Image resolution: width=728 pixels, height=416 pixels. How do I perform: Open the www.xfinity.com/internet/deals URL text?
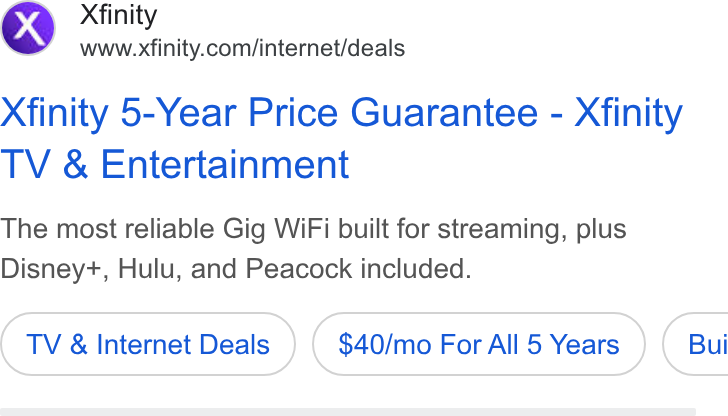tap(242, 48)
